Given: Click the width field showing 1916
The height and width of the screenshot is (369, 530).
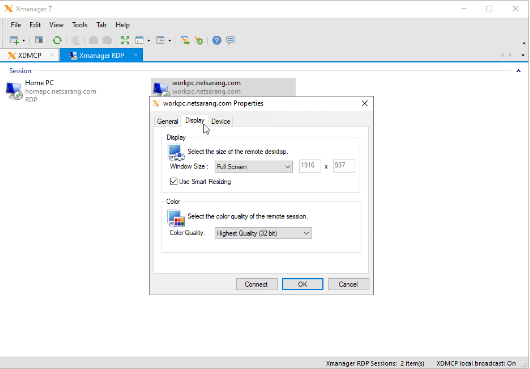Looking at the screenshot, I should coord(310,166).
